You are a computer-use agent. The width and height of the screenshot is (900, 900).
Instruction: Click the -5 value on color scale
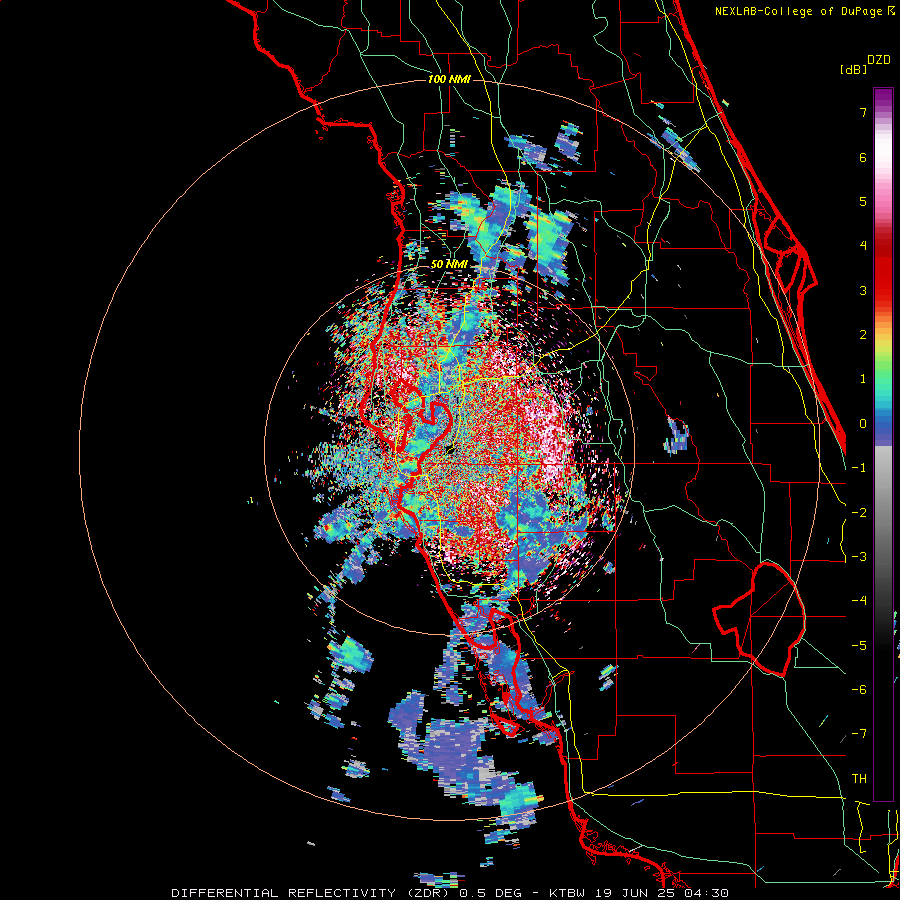pos(859,646)
